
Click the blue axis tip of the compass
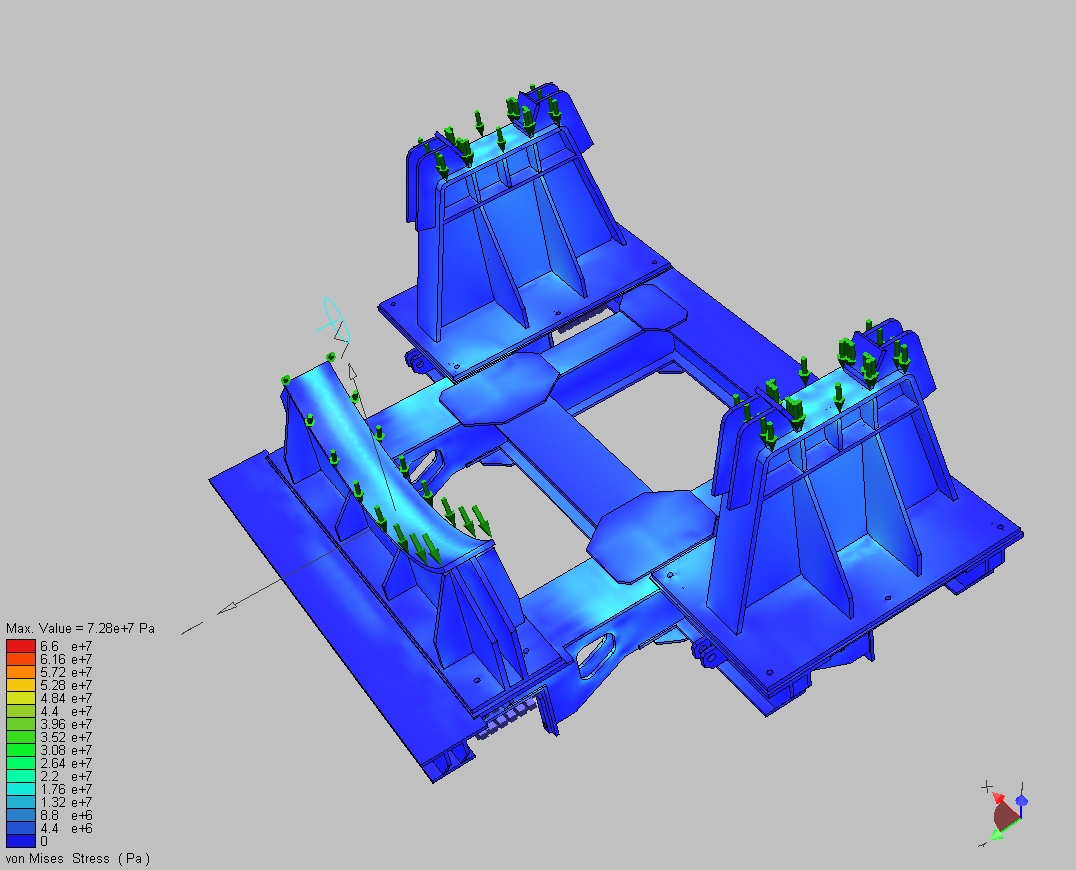1022,801
